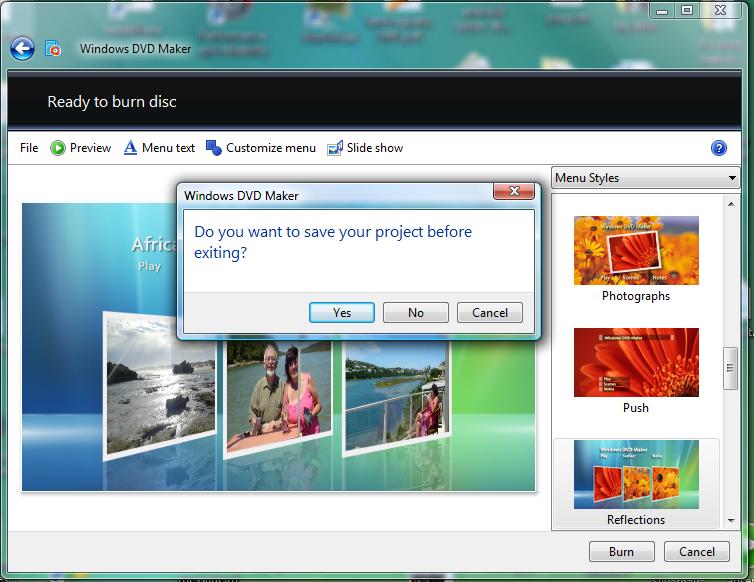Select the Reflections menu style thumbnail
Screen dimensions: 754x582
636,474
